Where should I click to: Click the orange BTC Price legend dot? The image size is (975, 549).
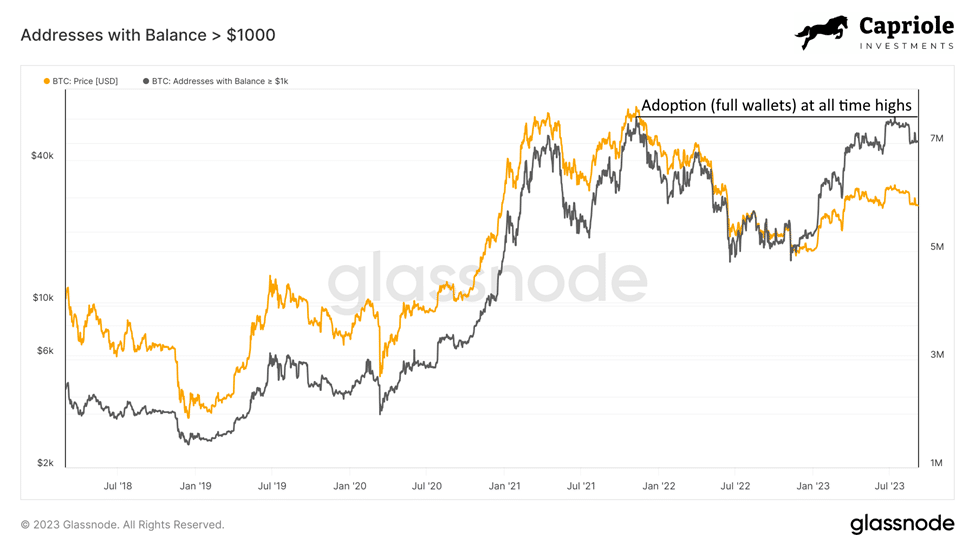pyautogui.click(x=47, y=81)
